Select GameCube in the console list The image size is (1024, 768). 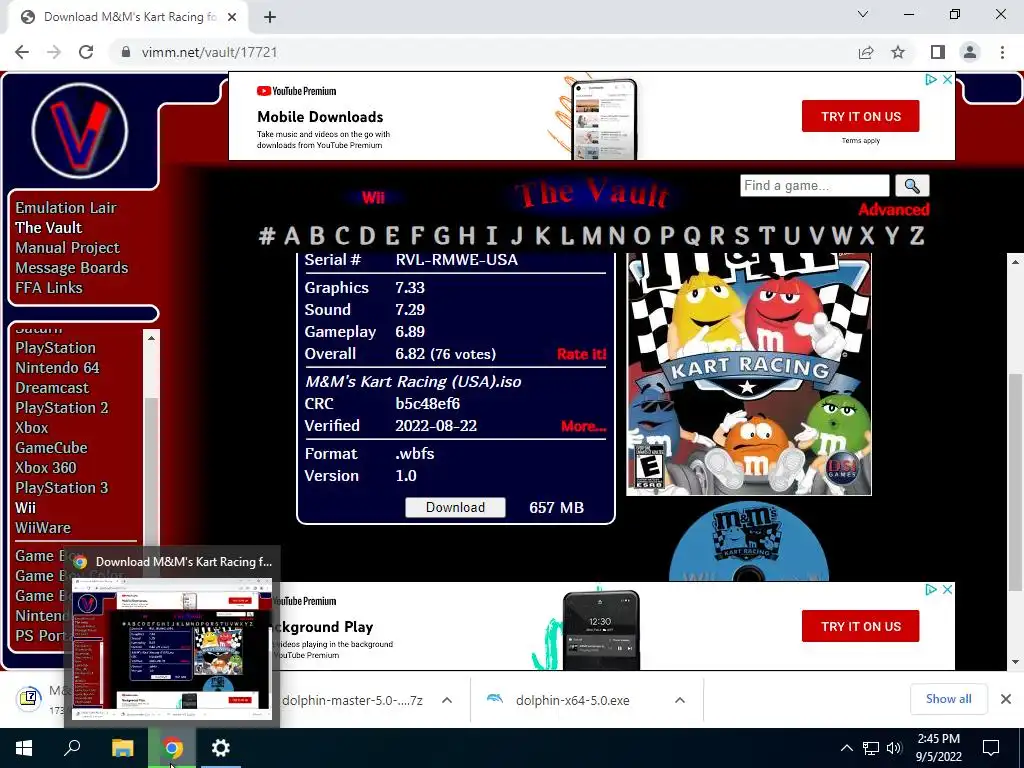(52, 448)
